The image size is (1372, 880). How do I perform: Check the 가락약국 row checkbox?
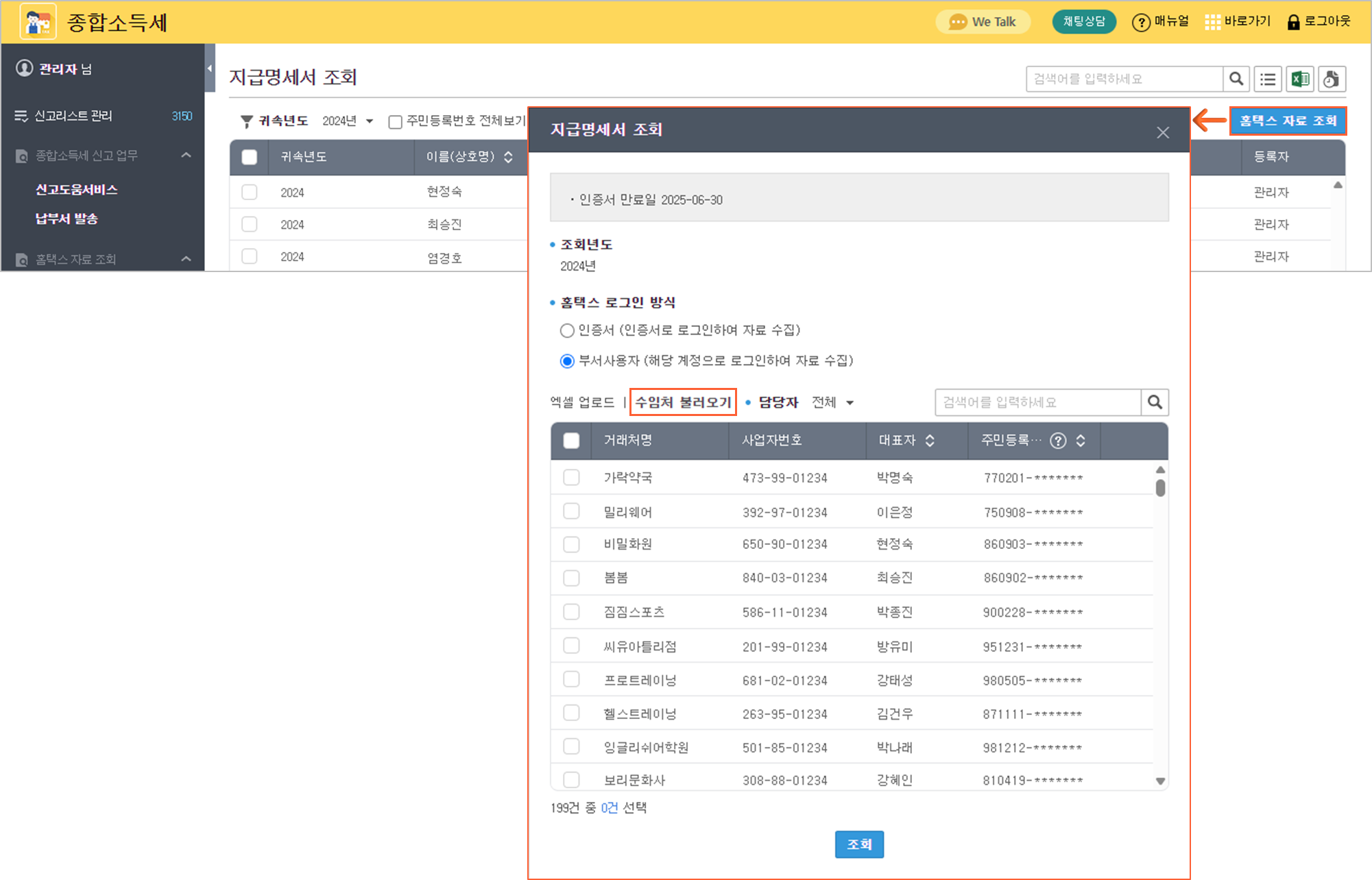point(571,478)
